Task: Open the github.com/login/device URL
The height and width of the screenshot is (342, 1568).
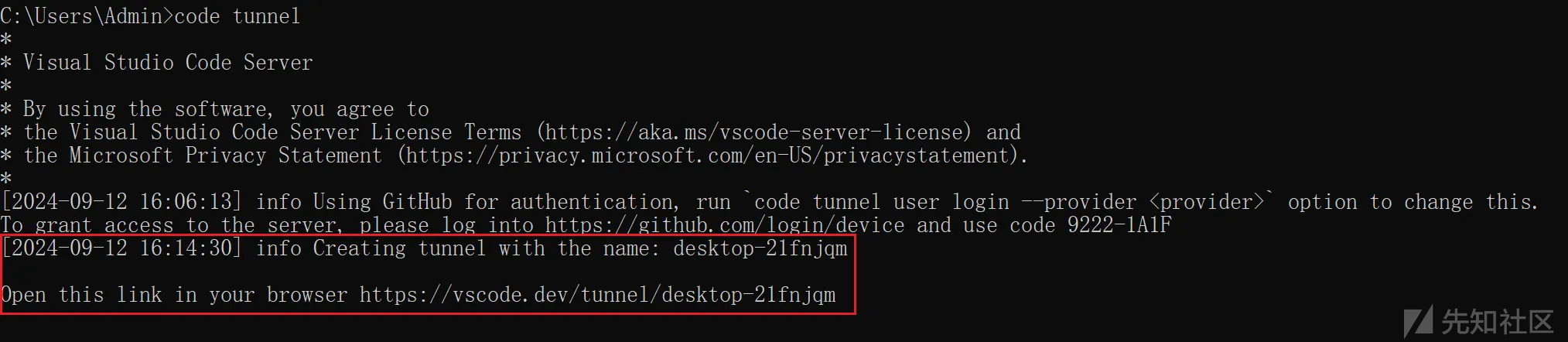Action: click(x=725, y=225)
